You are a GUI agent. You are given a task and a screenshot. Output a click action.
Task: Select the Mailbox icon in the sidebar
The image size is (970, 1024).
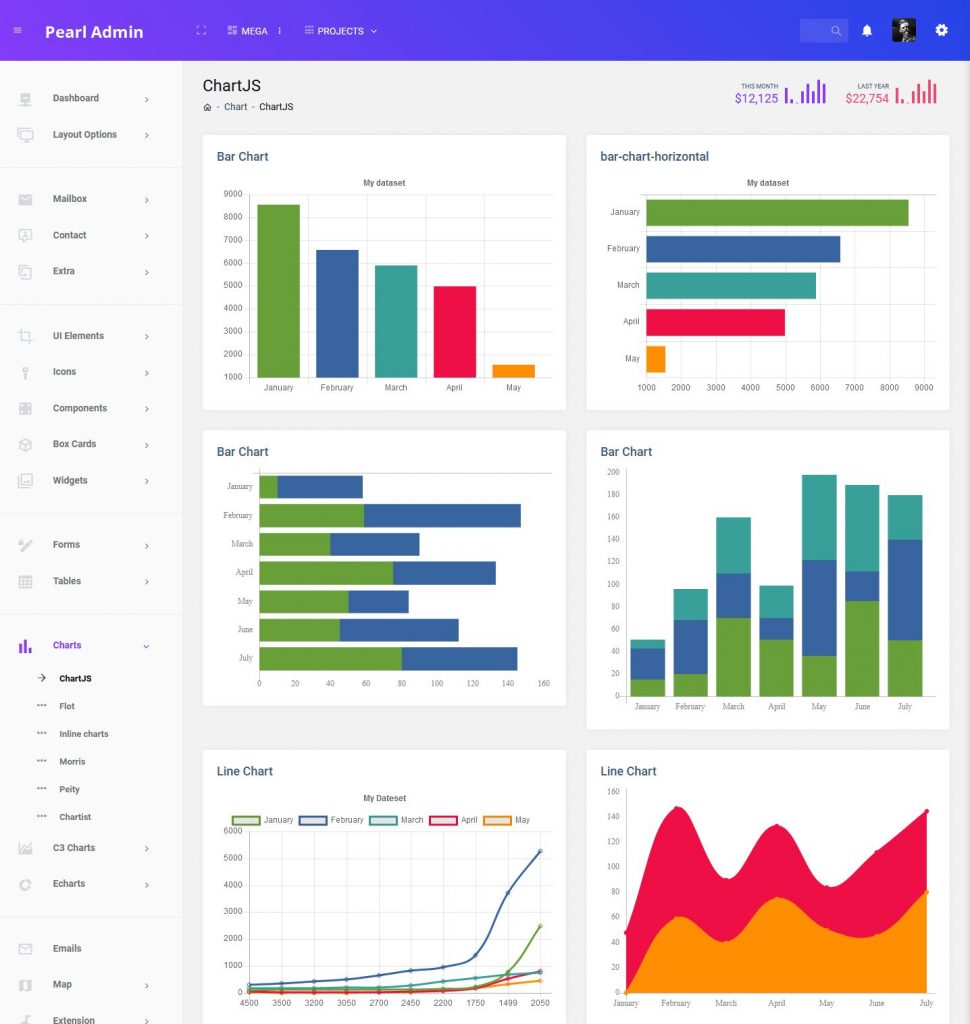point(25,198)
